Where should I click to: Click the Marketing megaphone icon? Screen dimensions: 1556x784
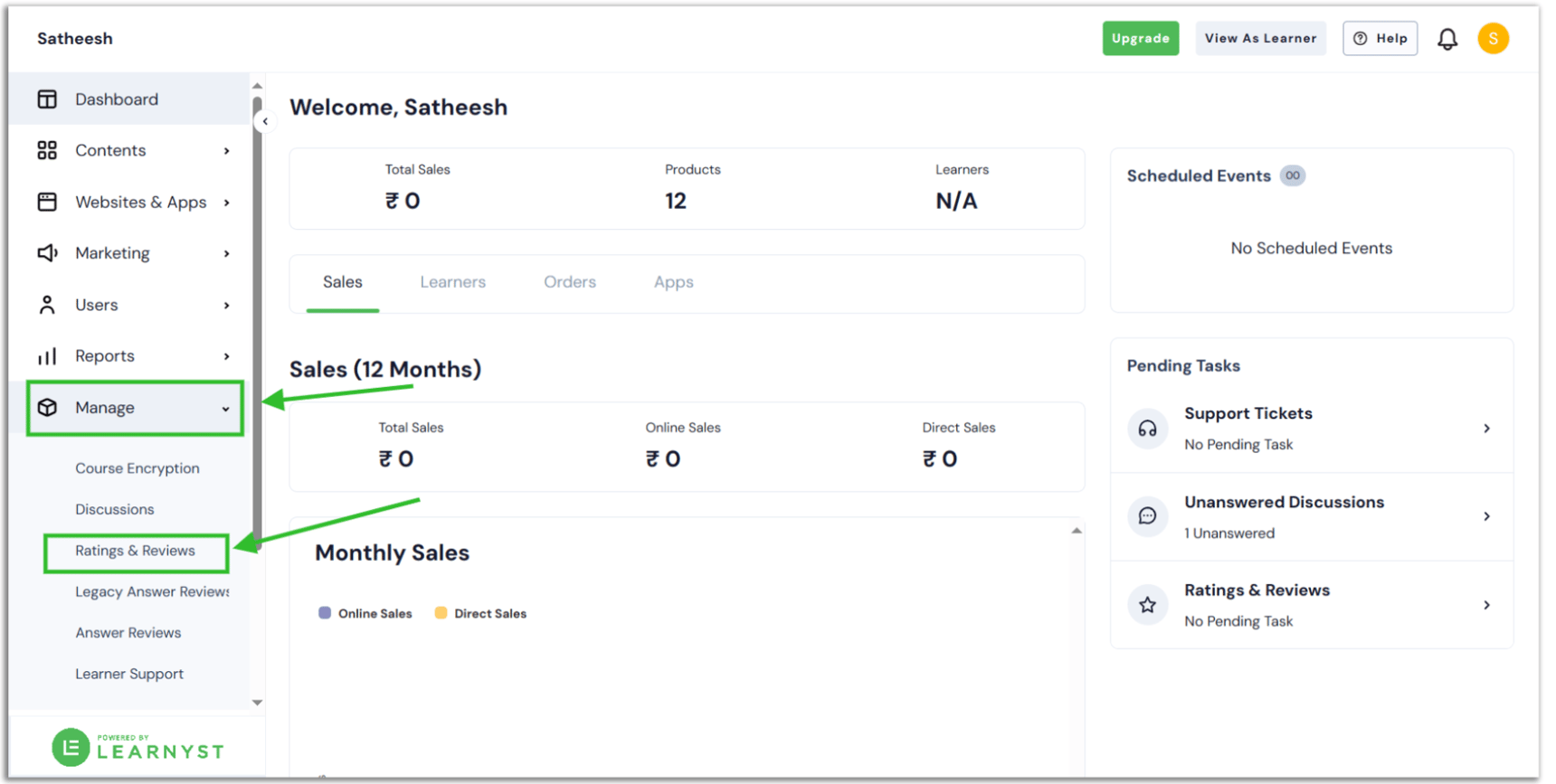click(47, 253)
